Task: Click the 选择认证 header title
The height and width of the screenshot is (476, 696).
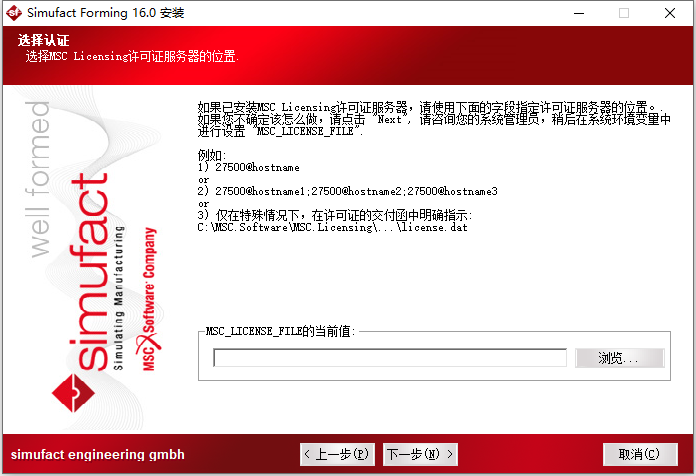Action: [44, 40]
